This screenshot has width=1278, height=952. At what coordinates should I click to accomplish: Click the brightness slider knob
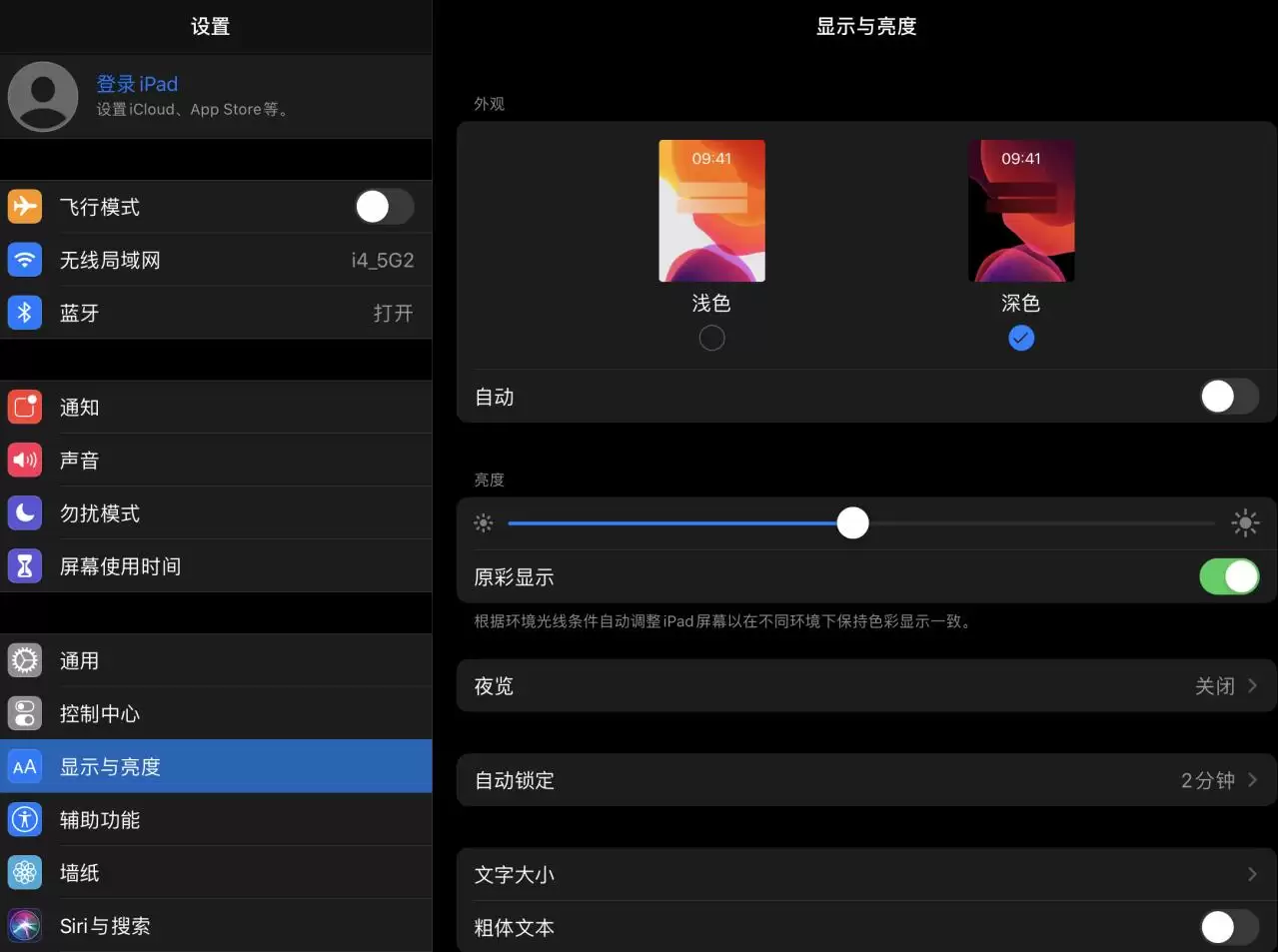[852, 522]
